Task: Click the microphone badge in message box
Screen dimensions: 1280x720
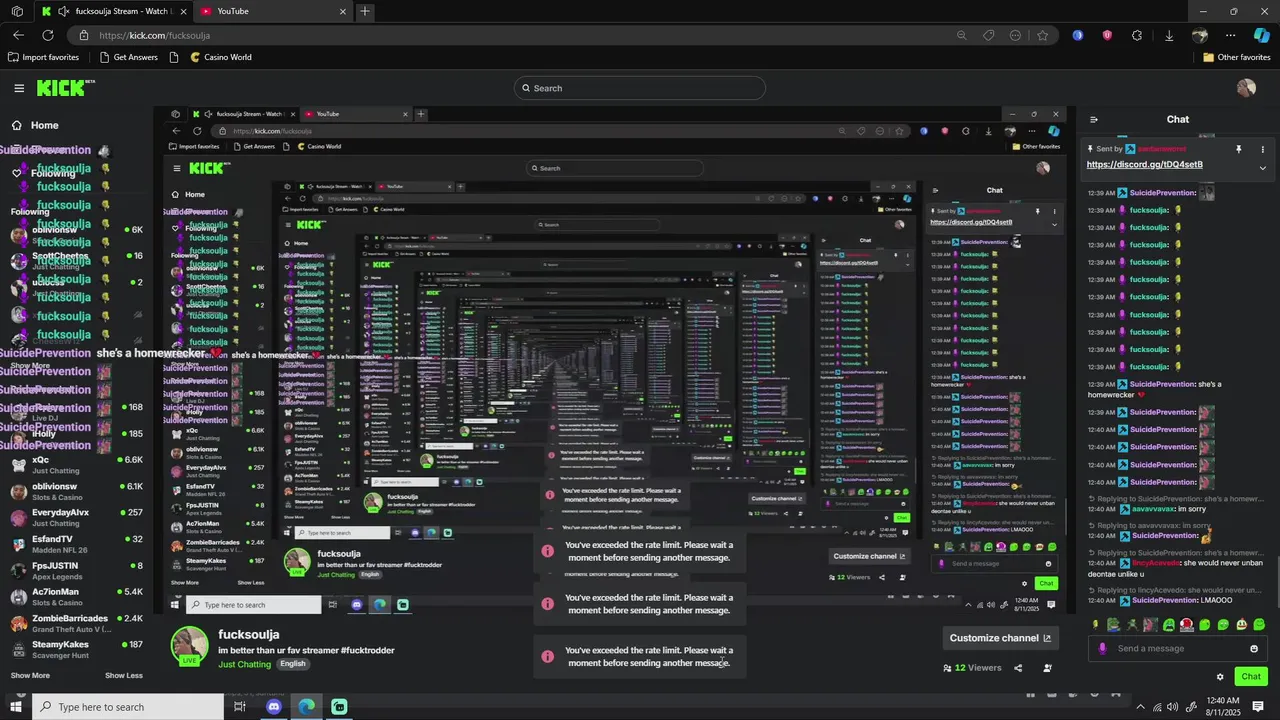Action: click(1102, 648)
